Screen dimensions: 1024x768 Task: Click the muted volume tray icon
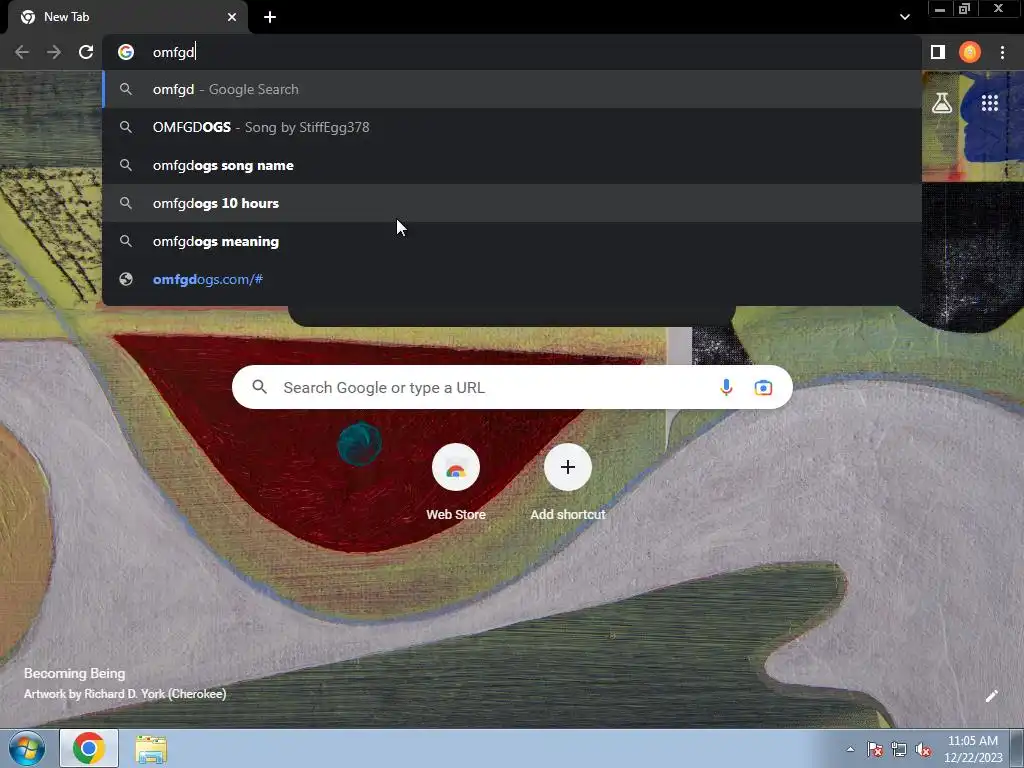coord(923,749)
